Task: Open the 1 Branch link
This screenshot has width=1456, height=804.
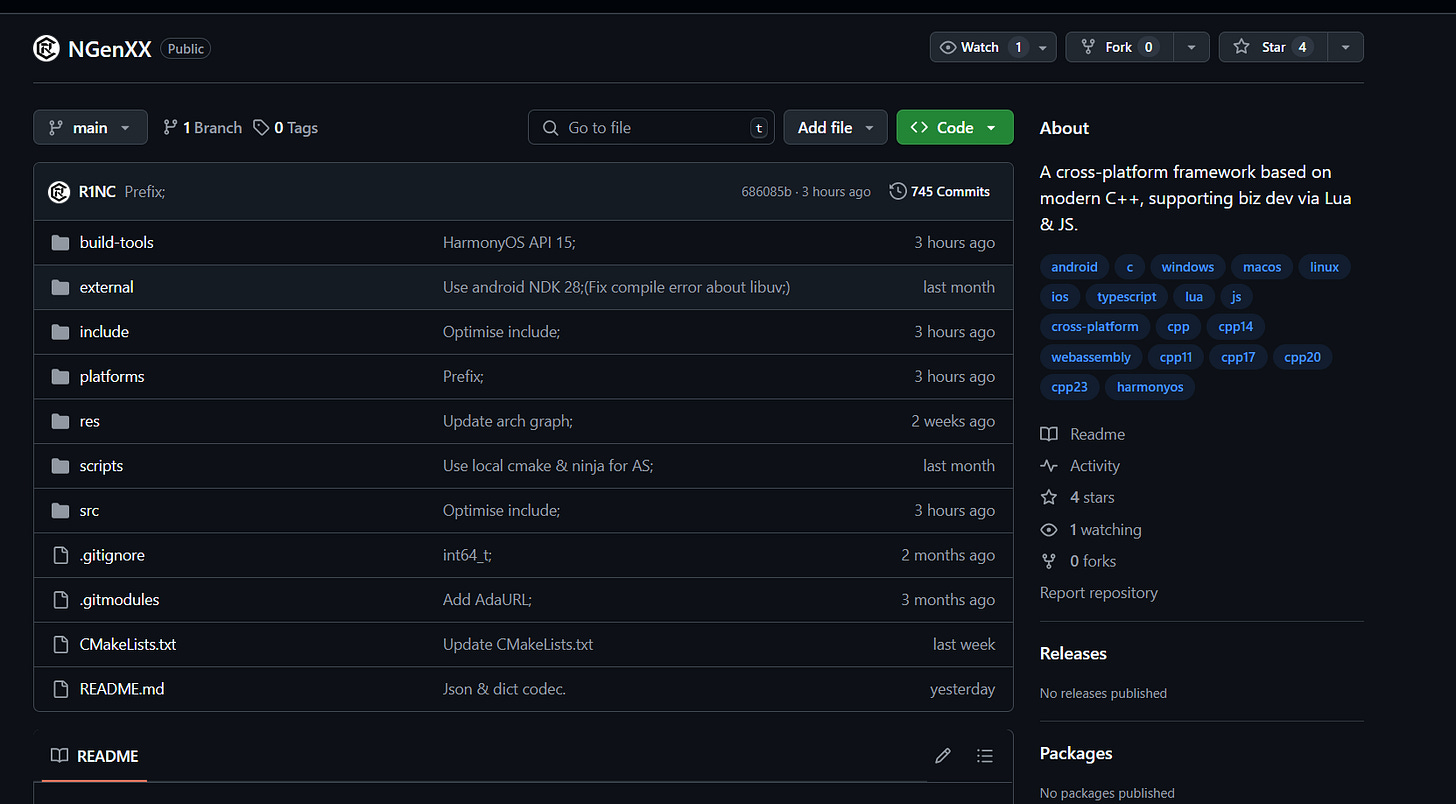Action: 202,128
